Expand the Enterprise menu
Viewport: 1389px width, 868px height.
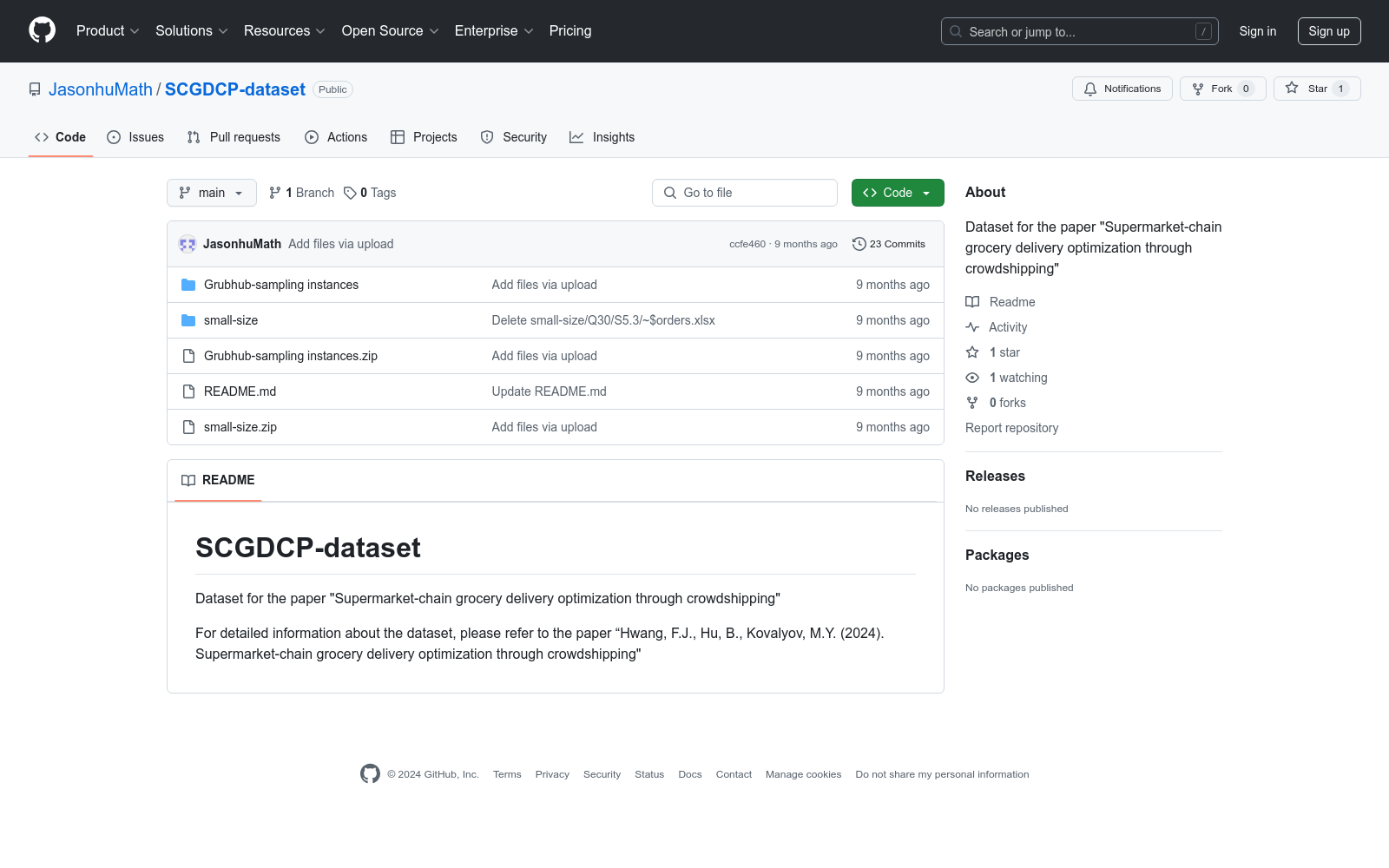[x=494, y=31]
